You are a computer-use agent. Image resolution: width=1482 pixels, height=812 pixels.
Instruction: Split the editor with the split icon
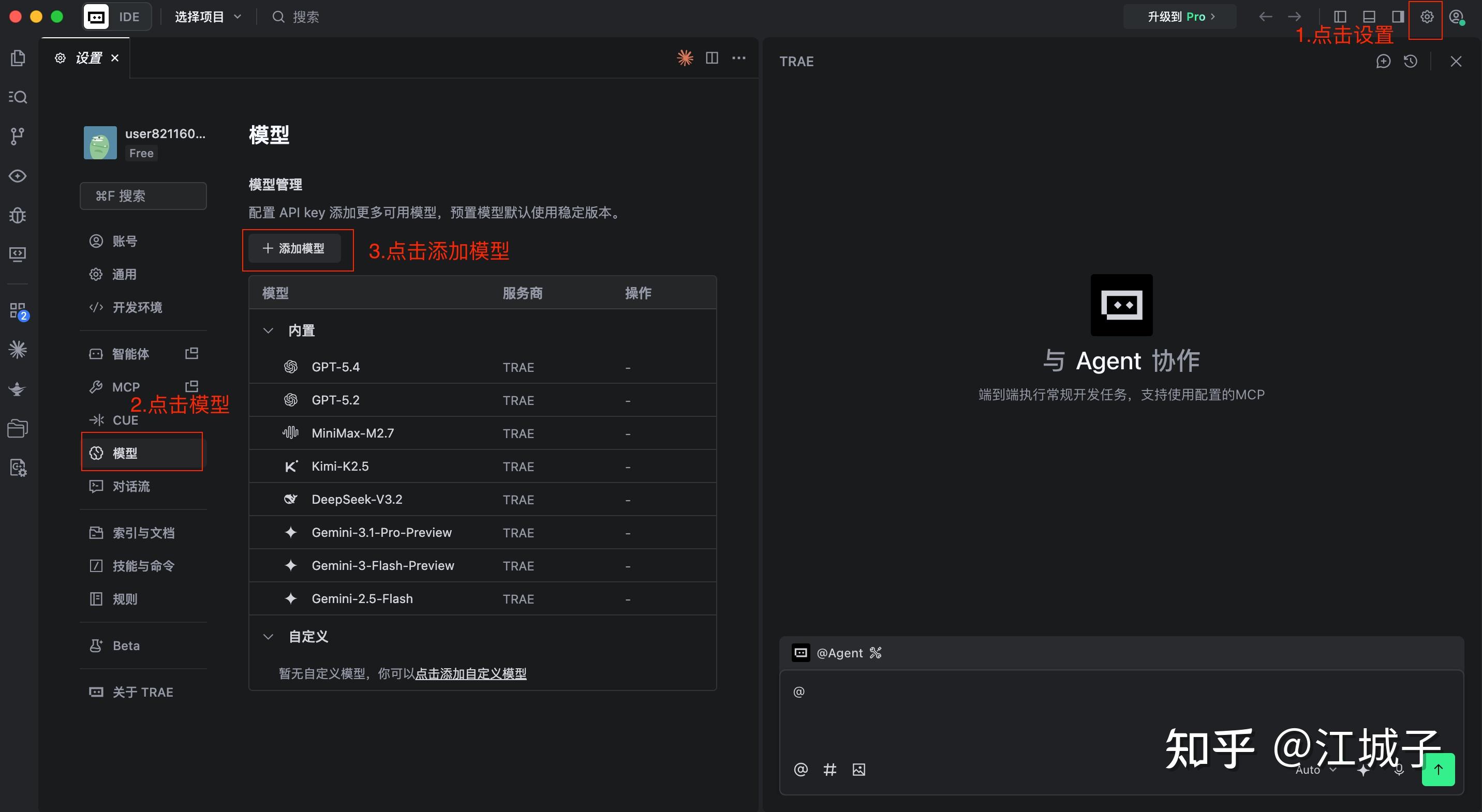pyautogui.click(x=712, y=58)
